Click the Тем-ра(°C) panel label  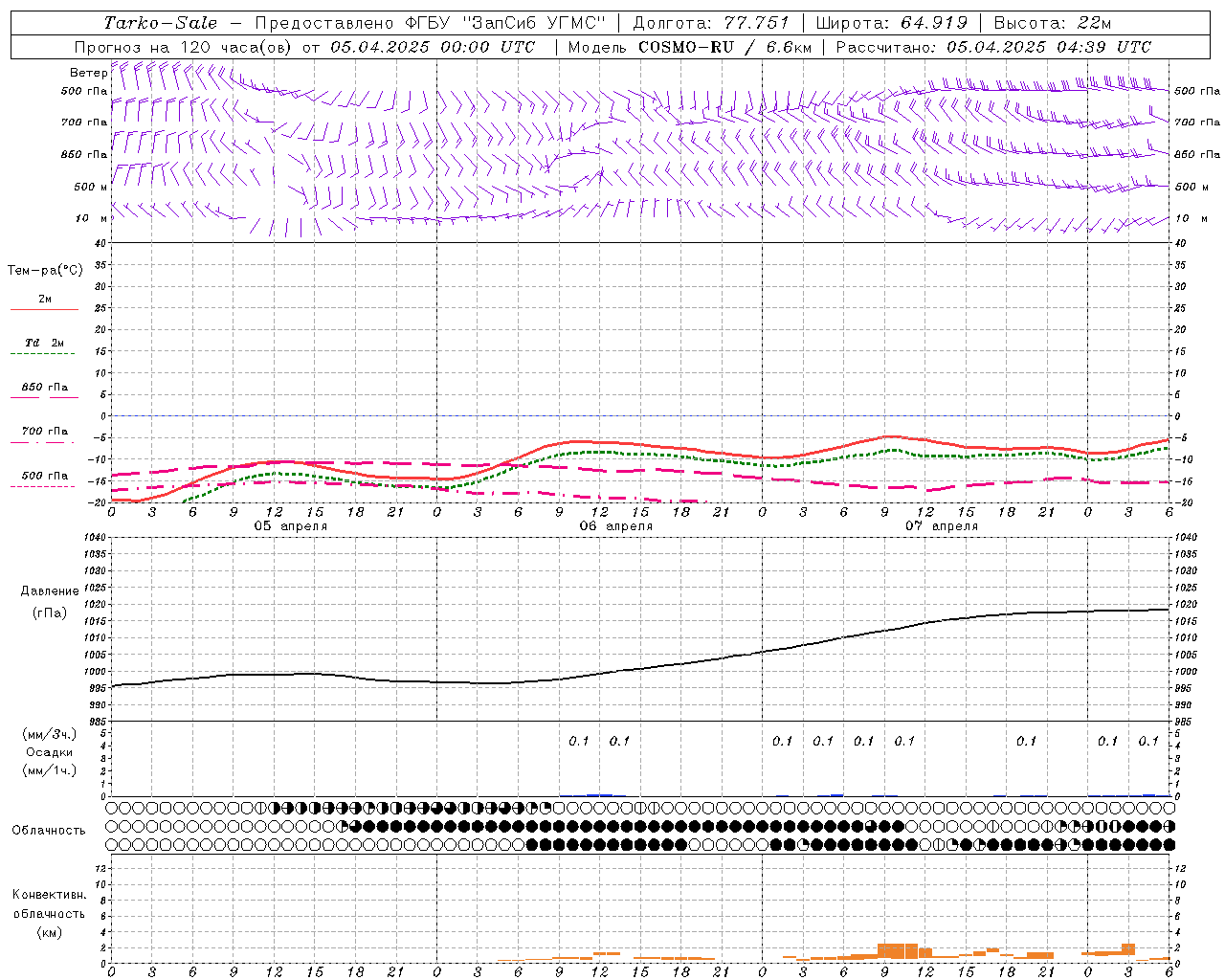pyautogui.click(x=45, y=271)
